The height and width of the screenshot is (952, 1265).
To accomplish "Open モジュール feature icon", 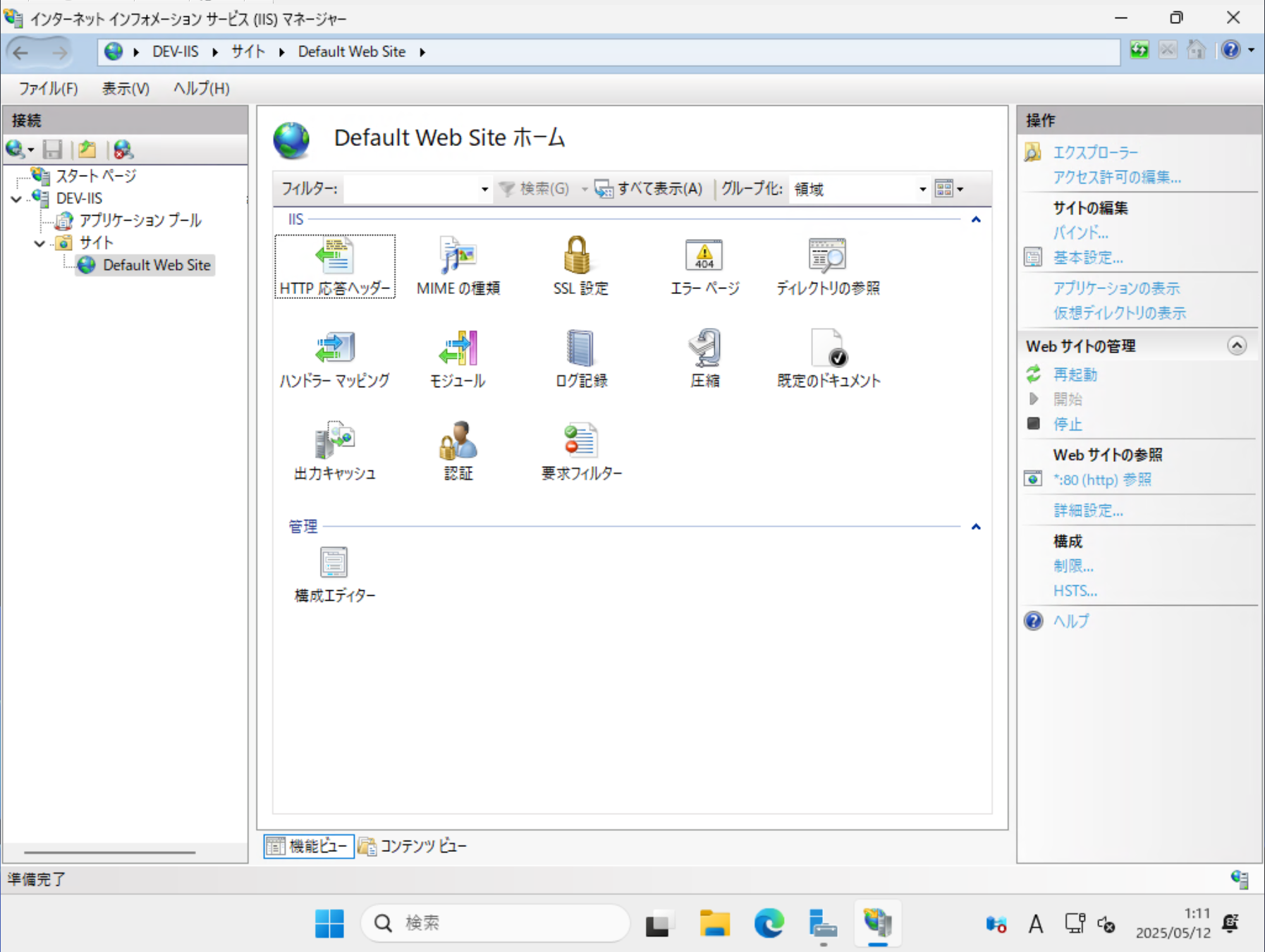I will tap(458, 348).
